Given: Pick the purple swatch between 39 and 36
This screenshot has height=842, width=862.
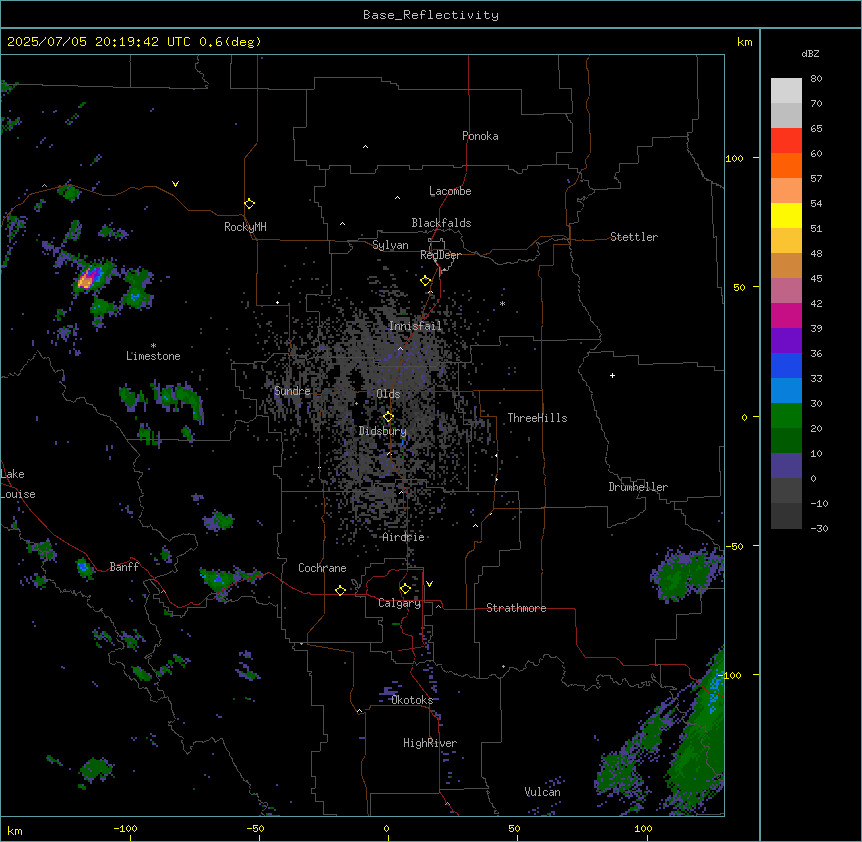Looking at the screenshot, I should coord(786,341).
